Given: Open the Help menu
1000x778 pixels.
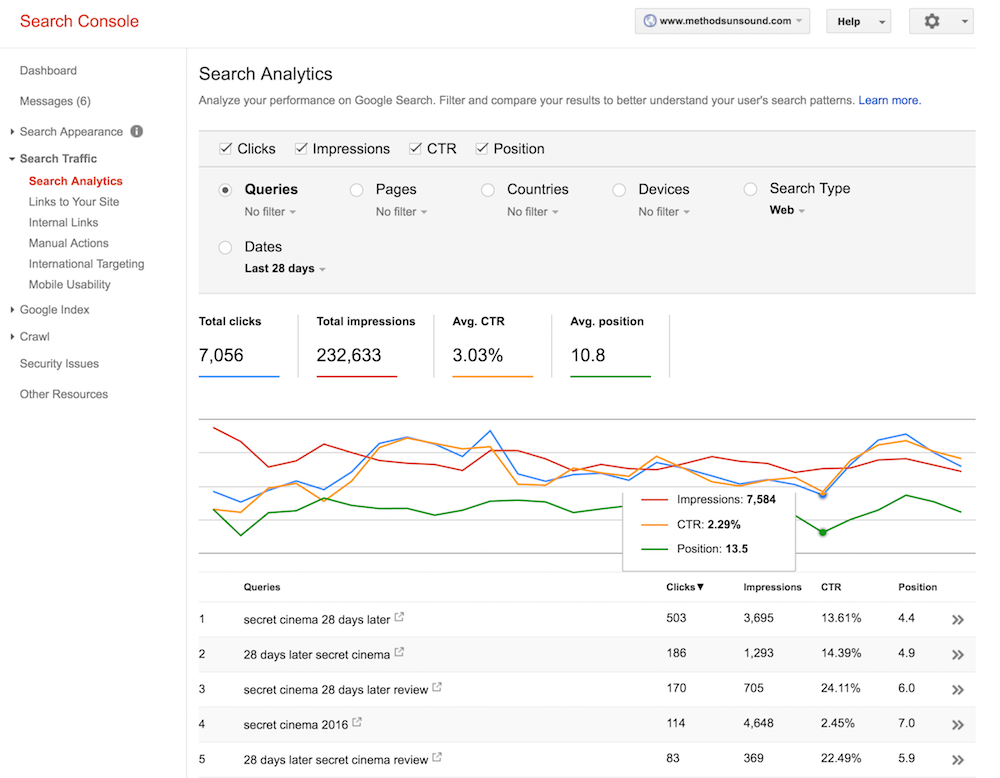Looking at the screenshot, I should [858, 20].
